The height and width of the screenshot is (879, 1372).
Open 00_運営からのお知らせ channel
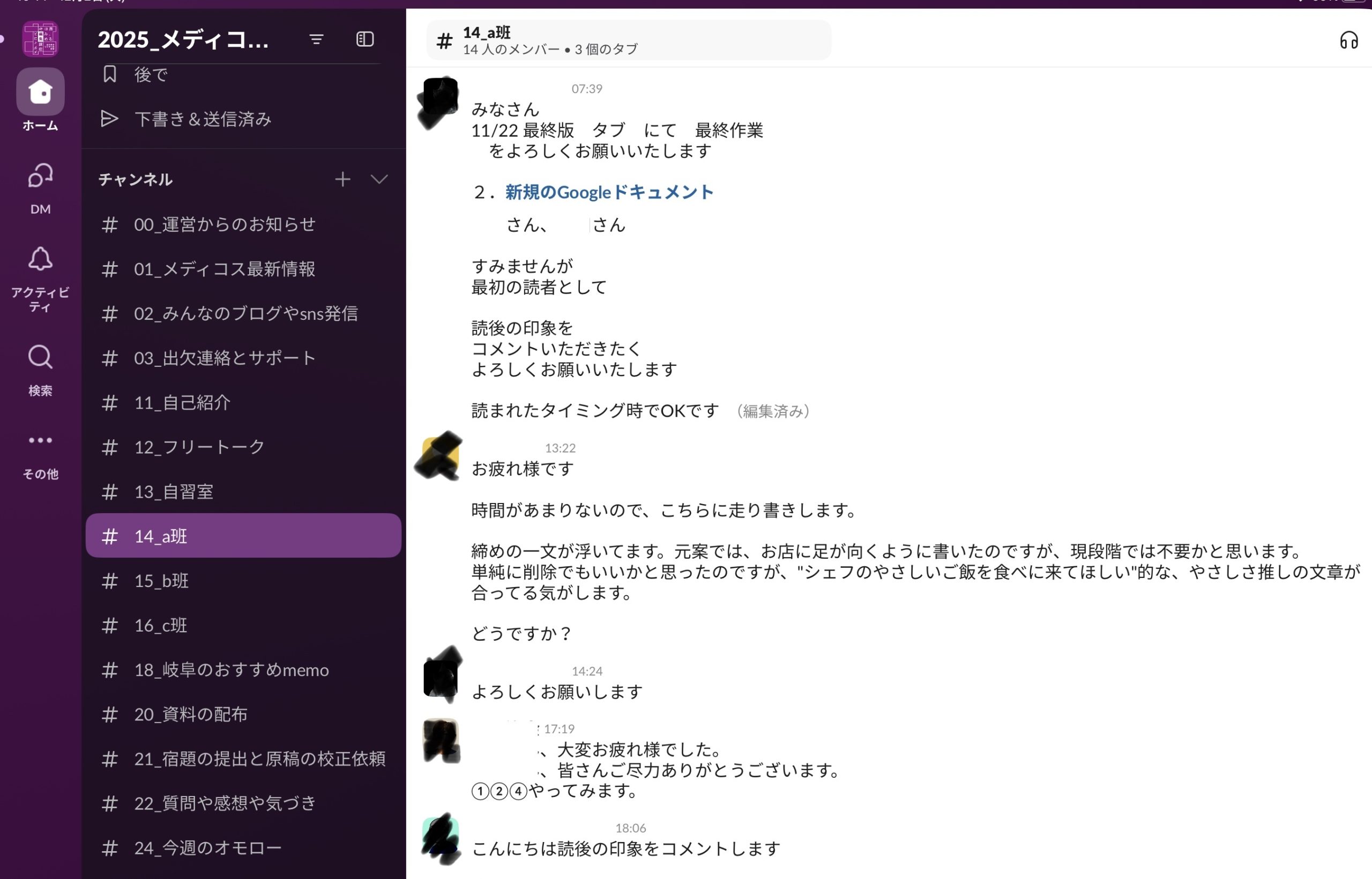(225, 224)
